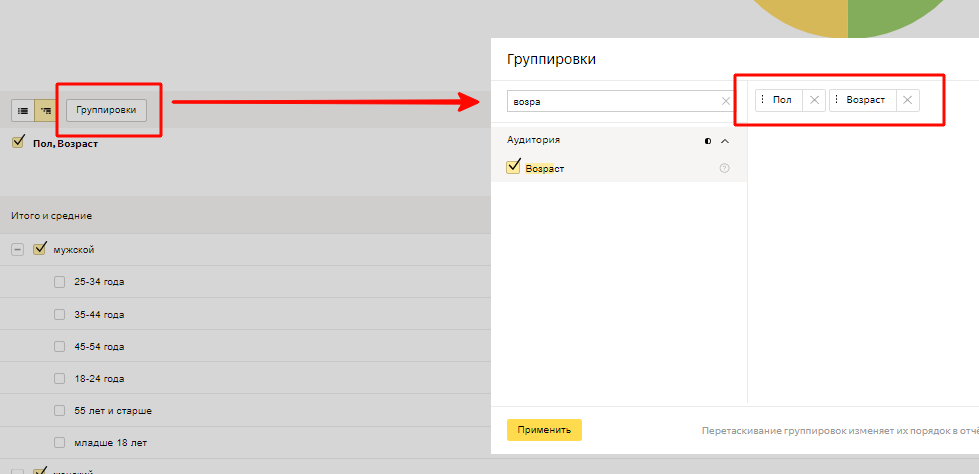Click the grouping search input field
This screenshot has width=979, height=474.
click(x=612, y=101)
